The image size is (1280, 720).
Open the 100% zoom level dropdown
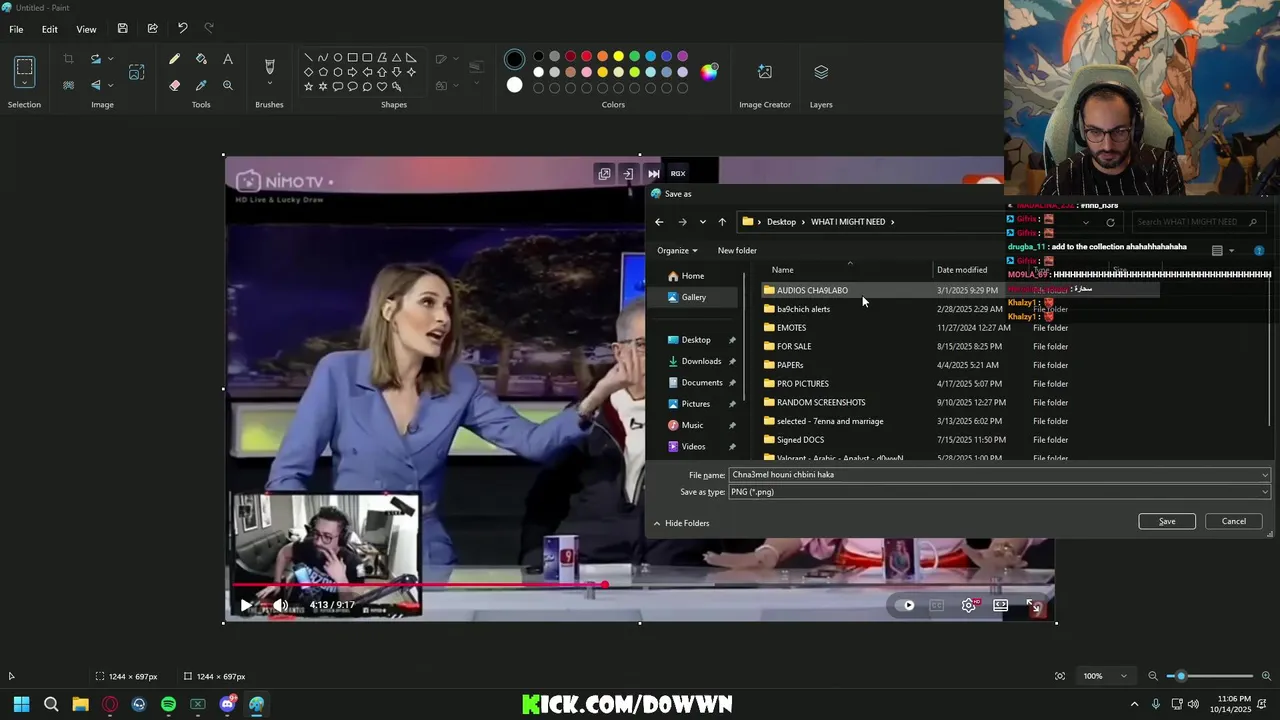[1123, 676]
